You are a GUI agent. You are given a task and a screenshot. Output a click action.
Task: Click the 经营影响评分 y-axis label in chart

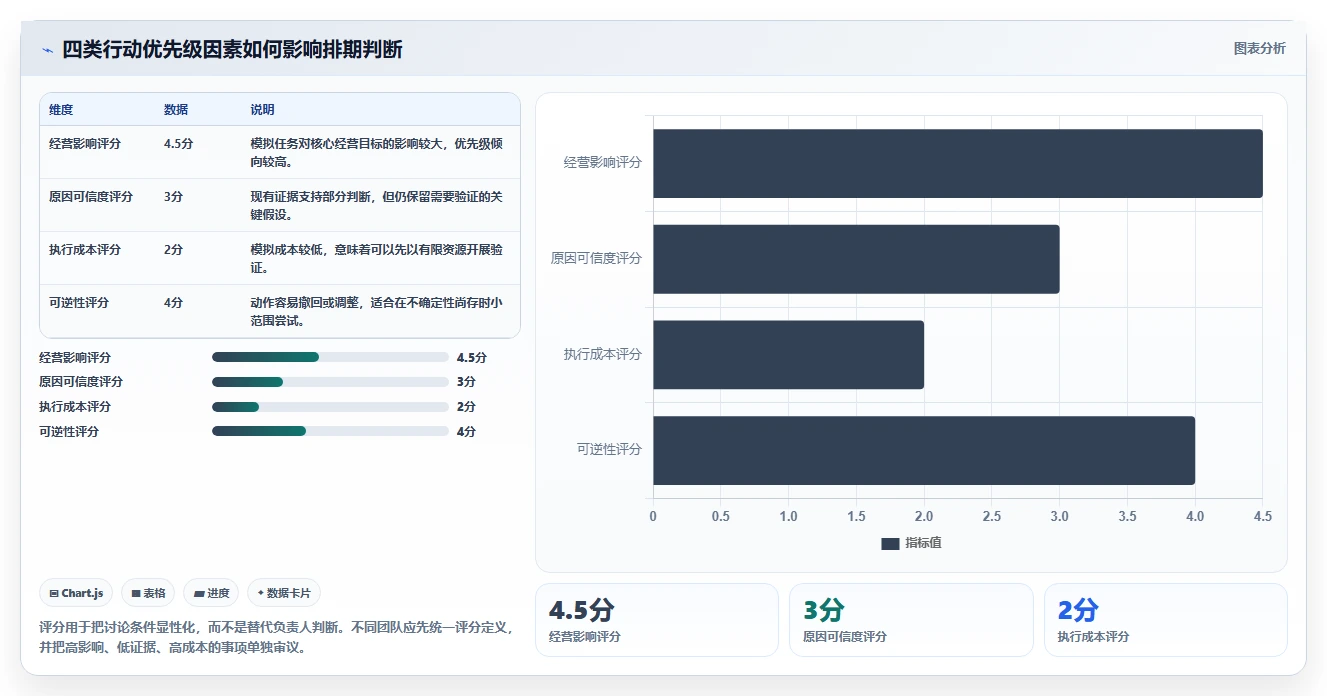click(x=603, y=162)
